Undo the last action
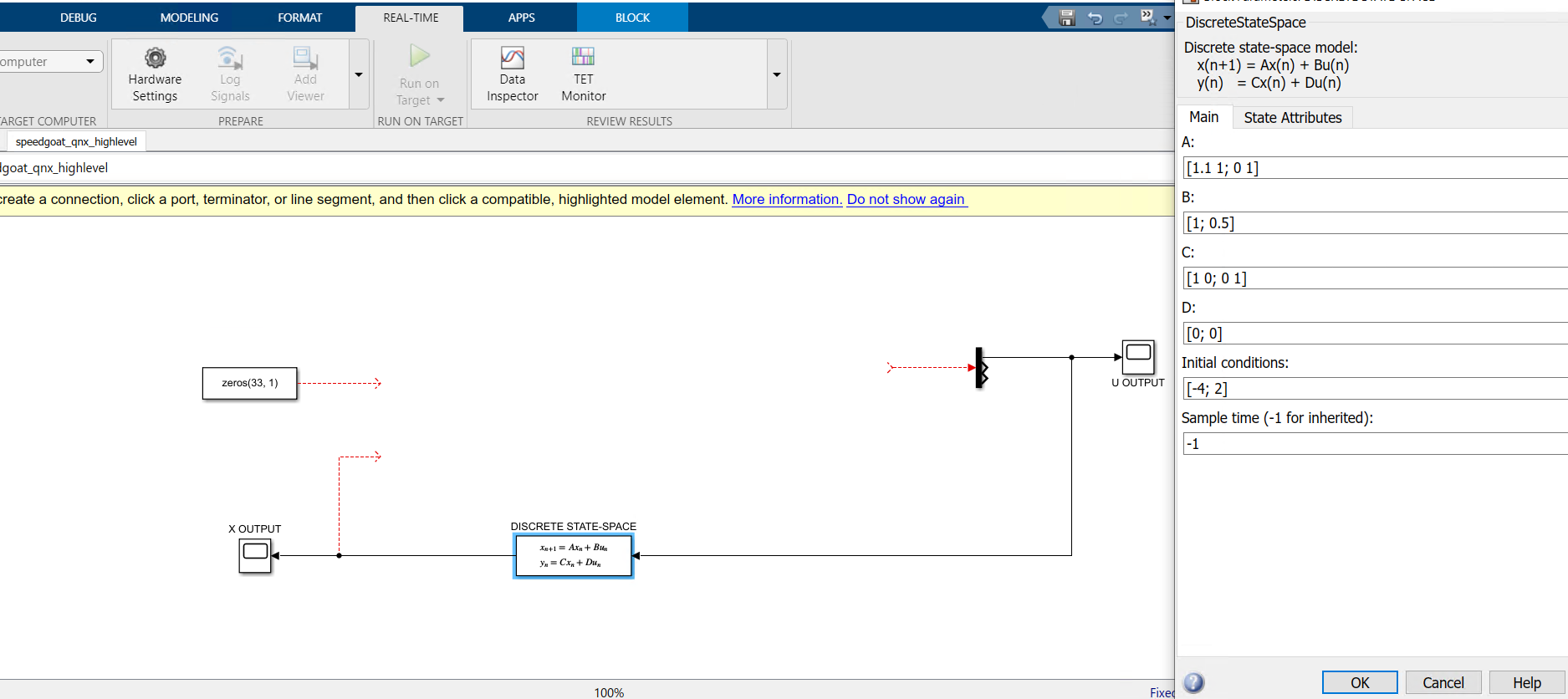The image size is (1568, 699). pyautogui.click(x=1094, y=18)
